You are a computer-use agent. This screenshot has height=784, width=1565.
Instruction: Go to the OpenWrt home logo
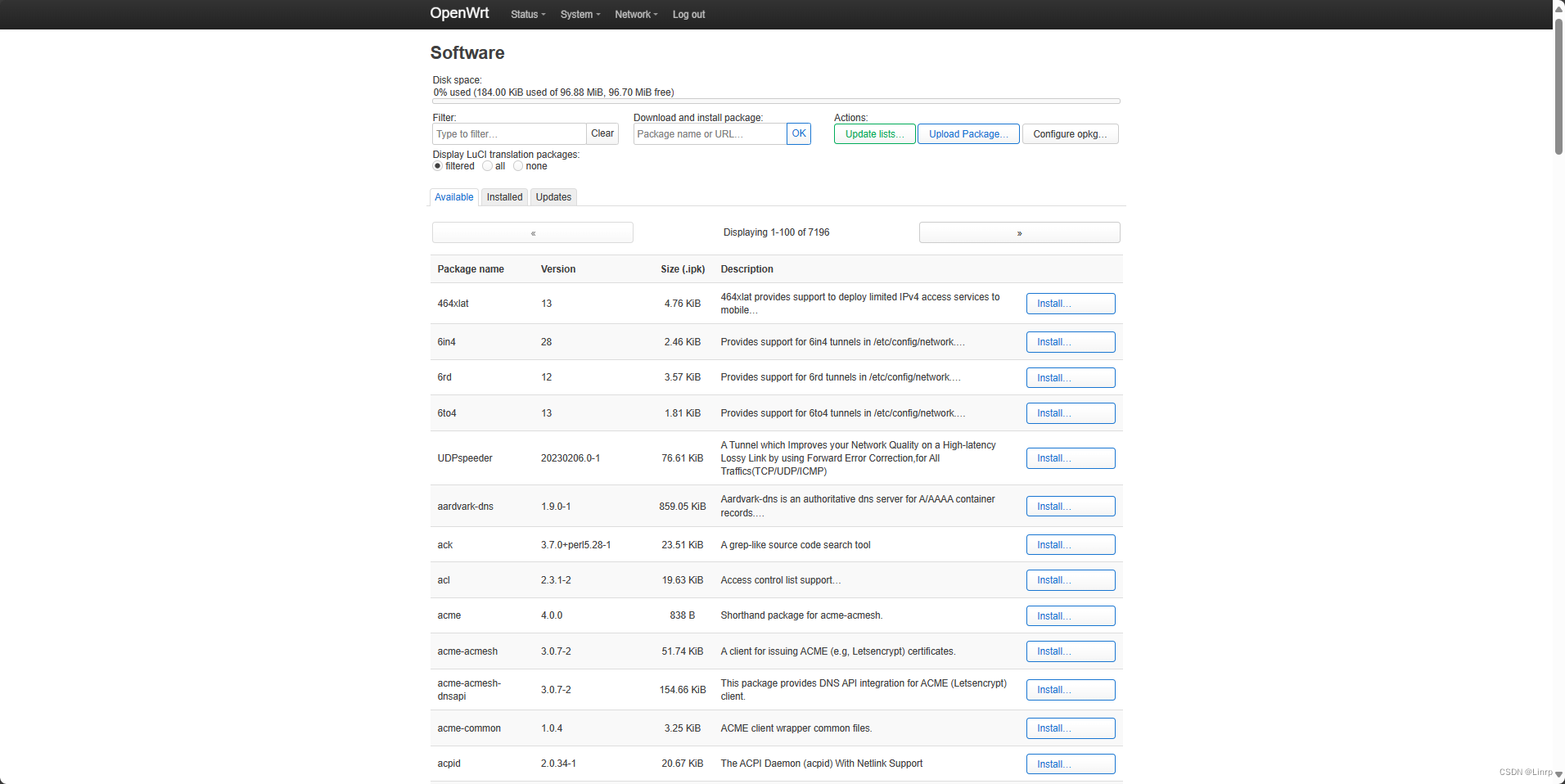coord(459,13)
